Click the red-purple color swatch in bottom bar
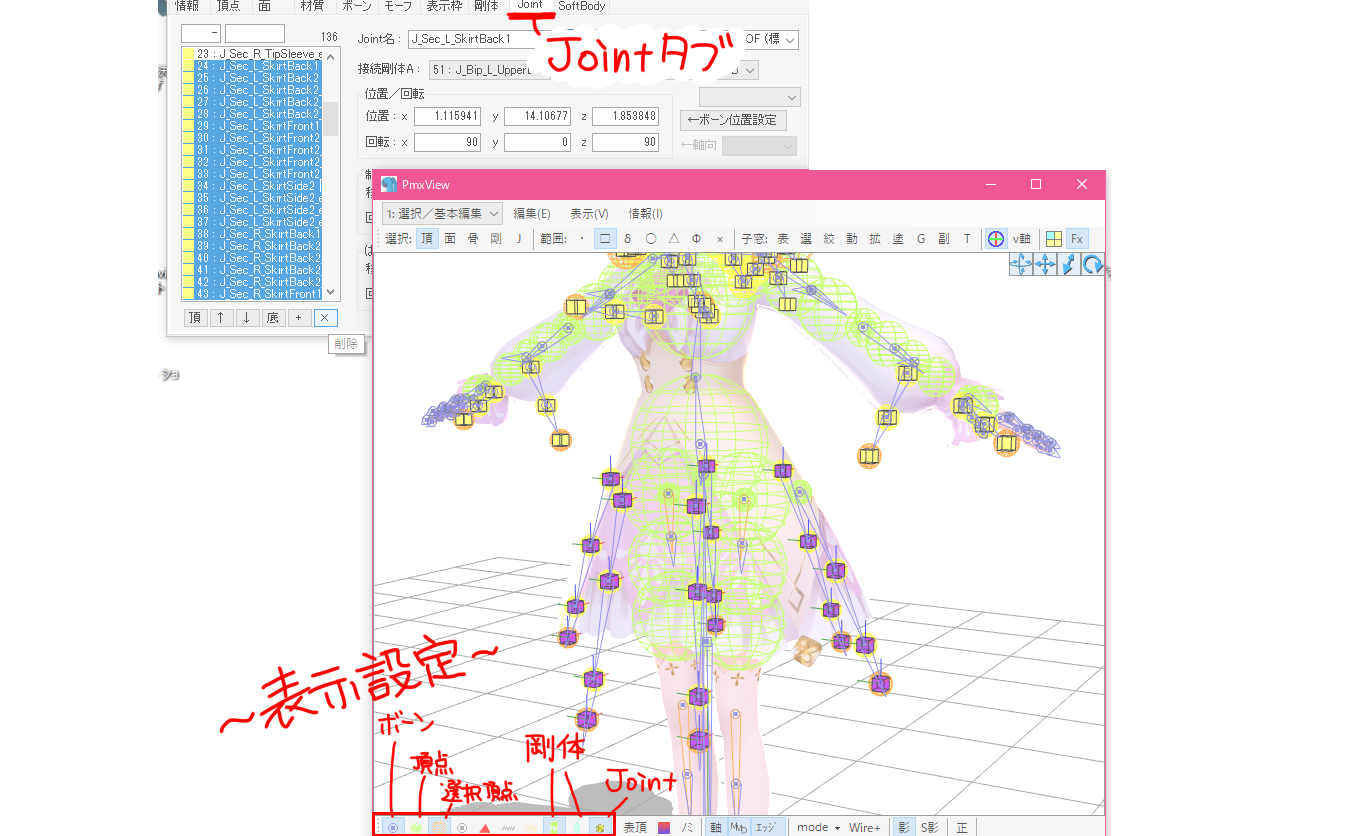The image size is (1350, 836). tap(663, 827)
